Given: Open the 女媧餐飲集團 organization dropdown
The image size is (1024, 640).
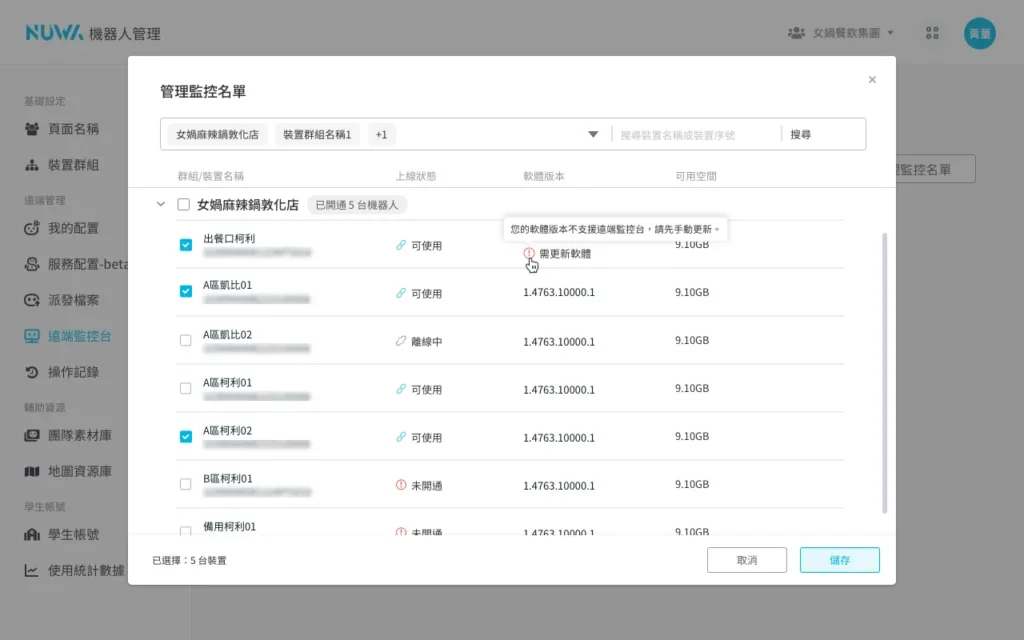Looking at the screenshot, I should click(x=840, y=33).
